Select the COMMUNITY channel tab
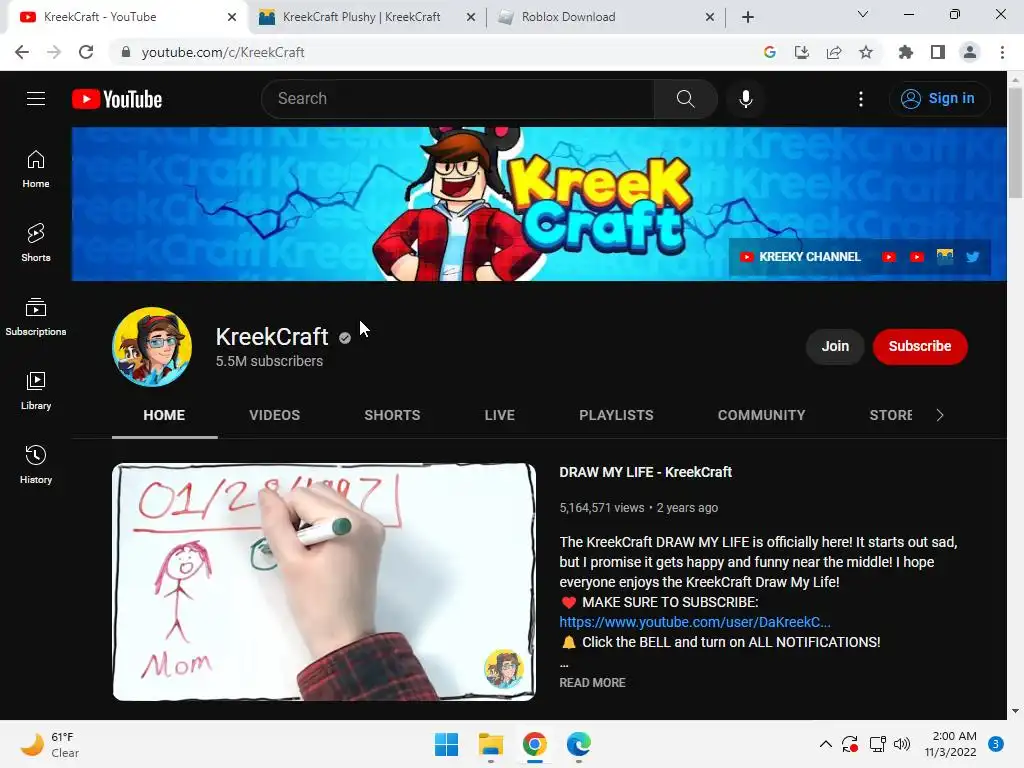 click(x=761, y=415)
